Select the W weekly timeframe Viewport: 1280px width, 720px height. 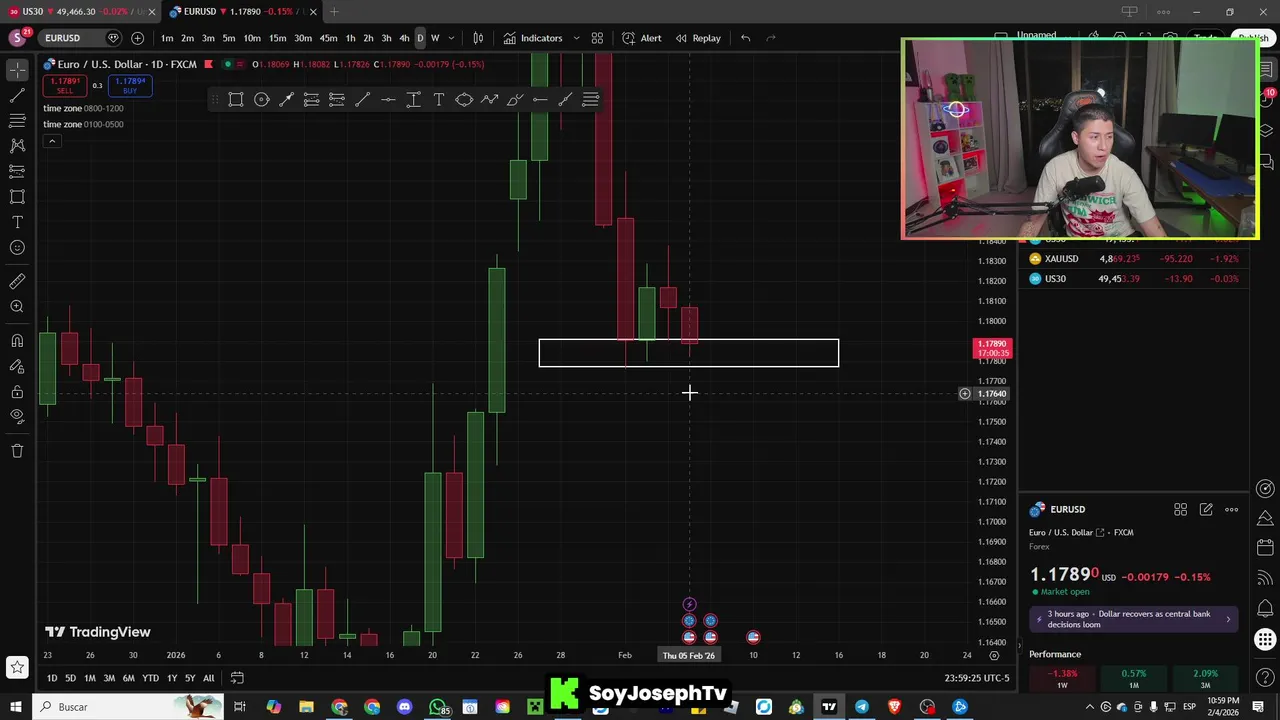(435, 38)
